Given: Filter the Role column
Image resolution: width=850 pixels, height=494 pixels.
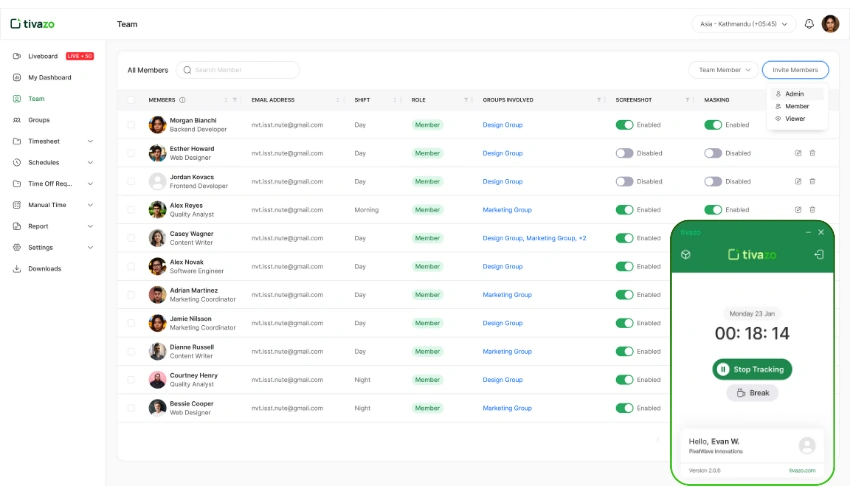Looking at the screenshot, I should [466, 100].
